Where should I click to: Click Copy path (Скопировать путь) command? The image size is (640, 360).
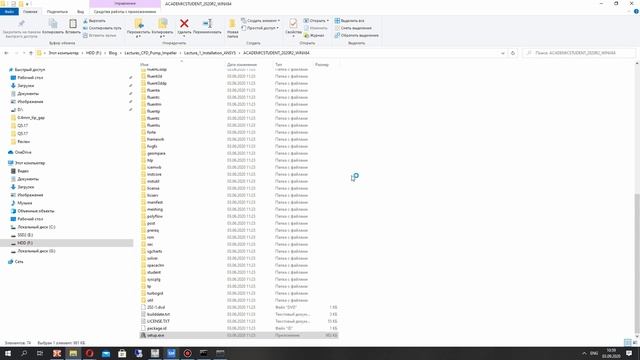click(102, 28)
